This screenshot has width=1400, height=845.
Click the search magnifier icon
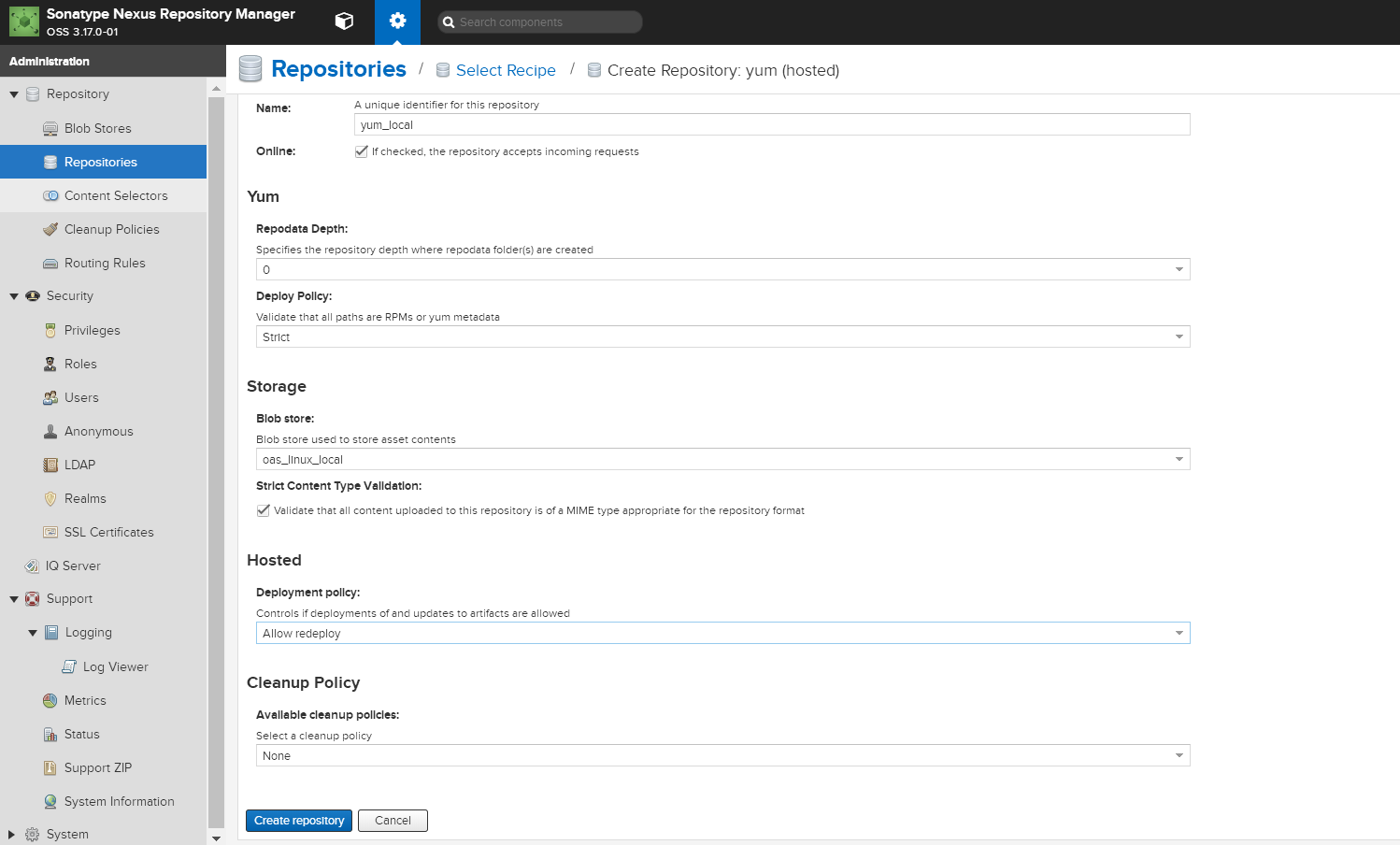pyautogui.click(x=449, y=22)
